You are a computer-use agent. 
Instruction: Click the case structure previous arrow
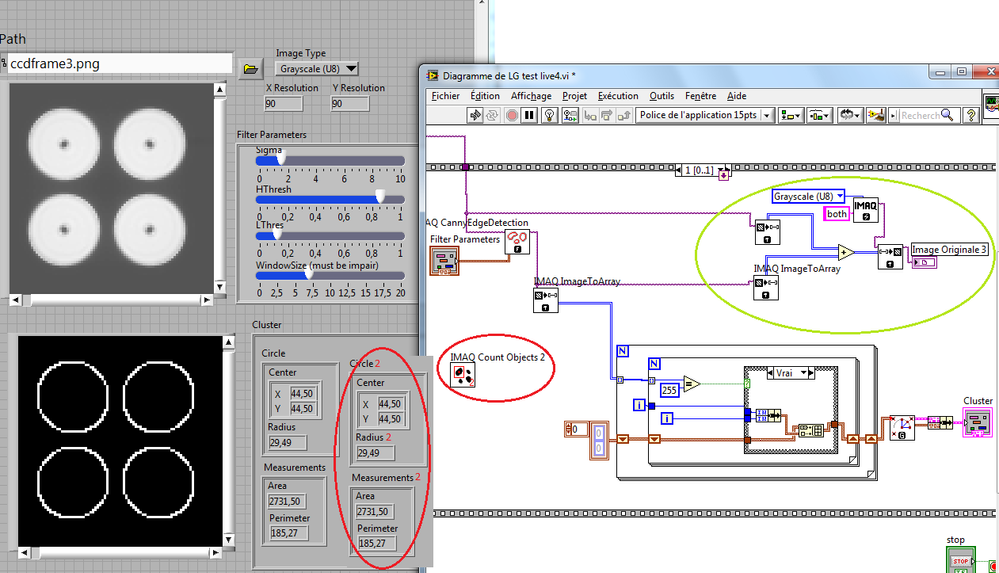[x=771, y=373]
